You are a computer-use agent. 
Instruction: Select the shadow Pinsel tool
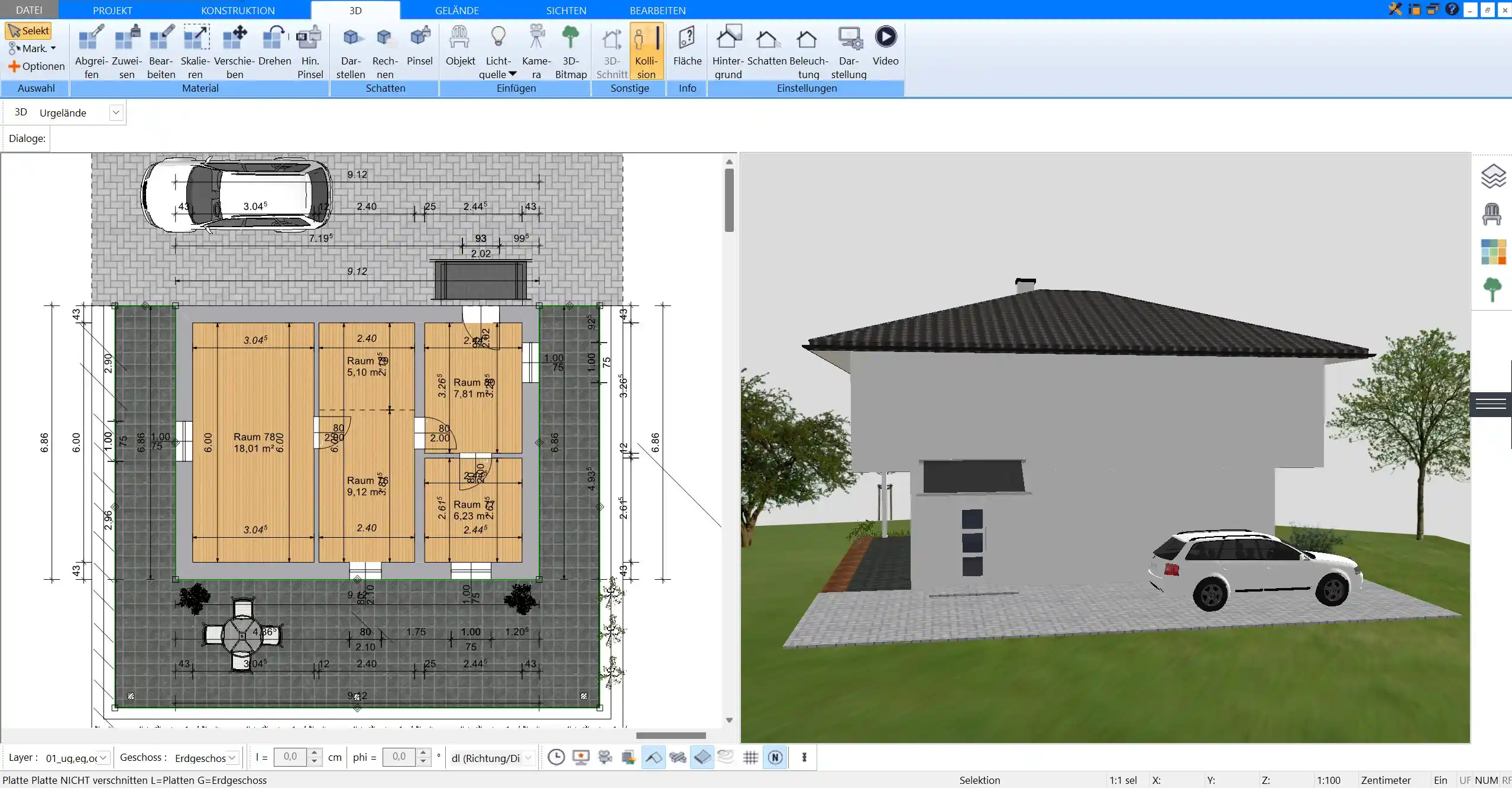click(420, 46)
